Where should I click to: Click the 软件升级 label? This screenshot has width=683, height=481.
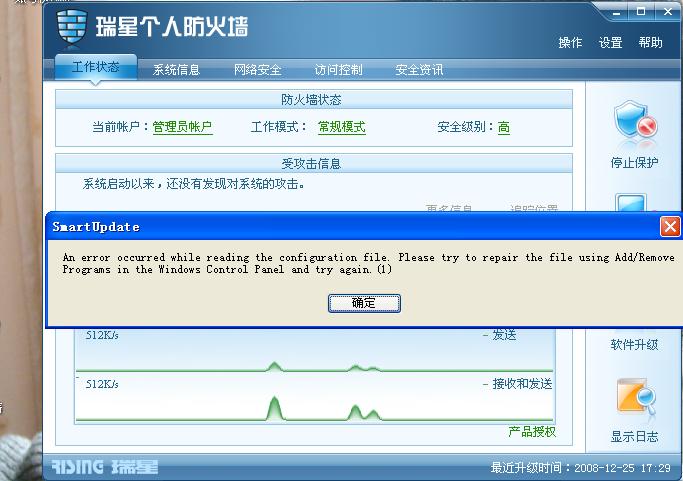click(634, 345)
